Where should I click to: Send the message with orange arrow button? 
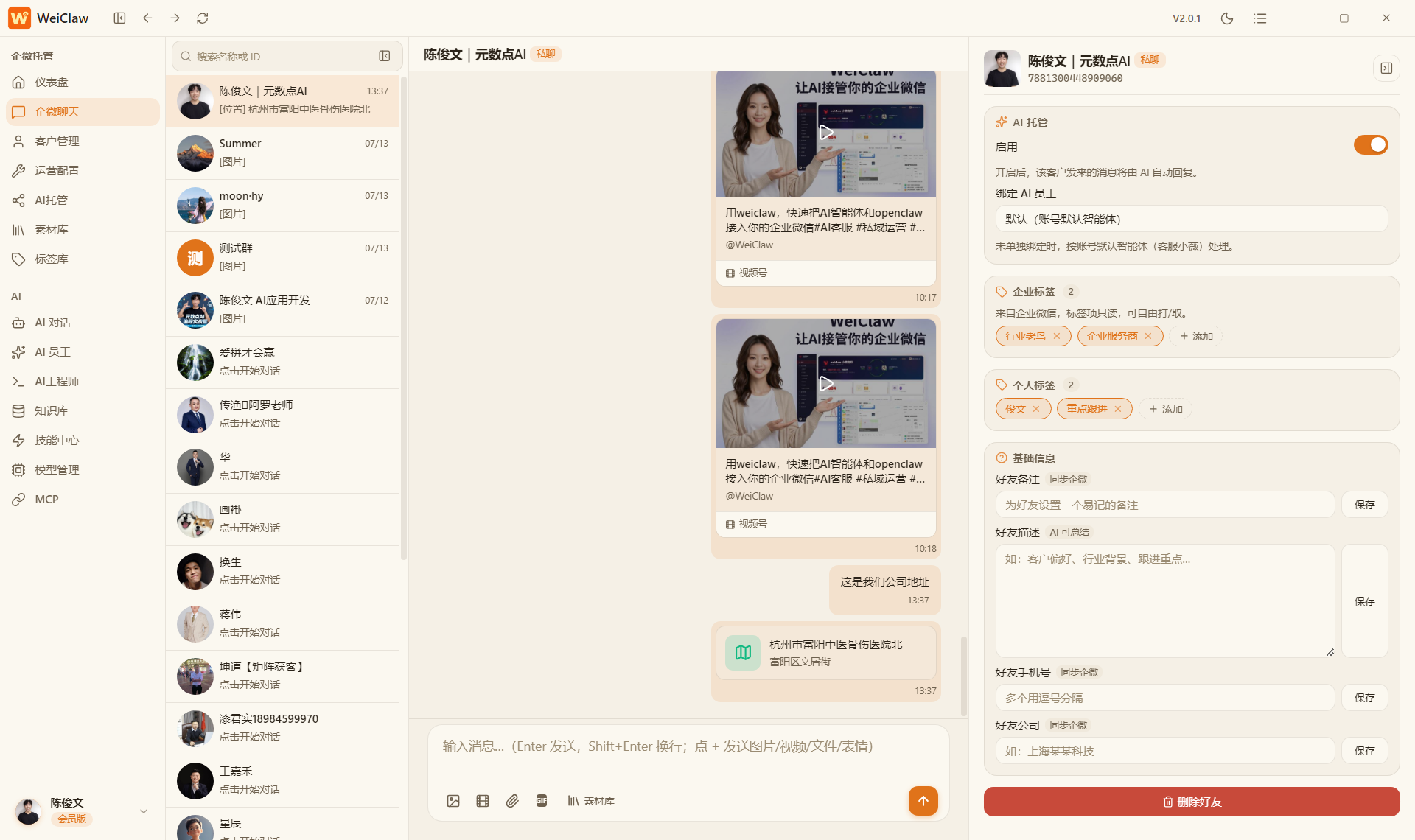(x=923, y=801)
